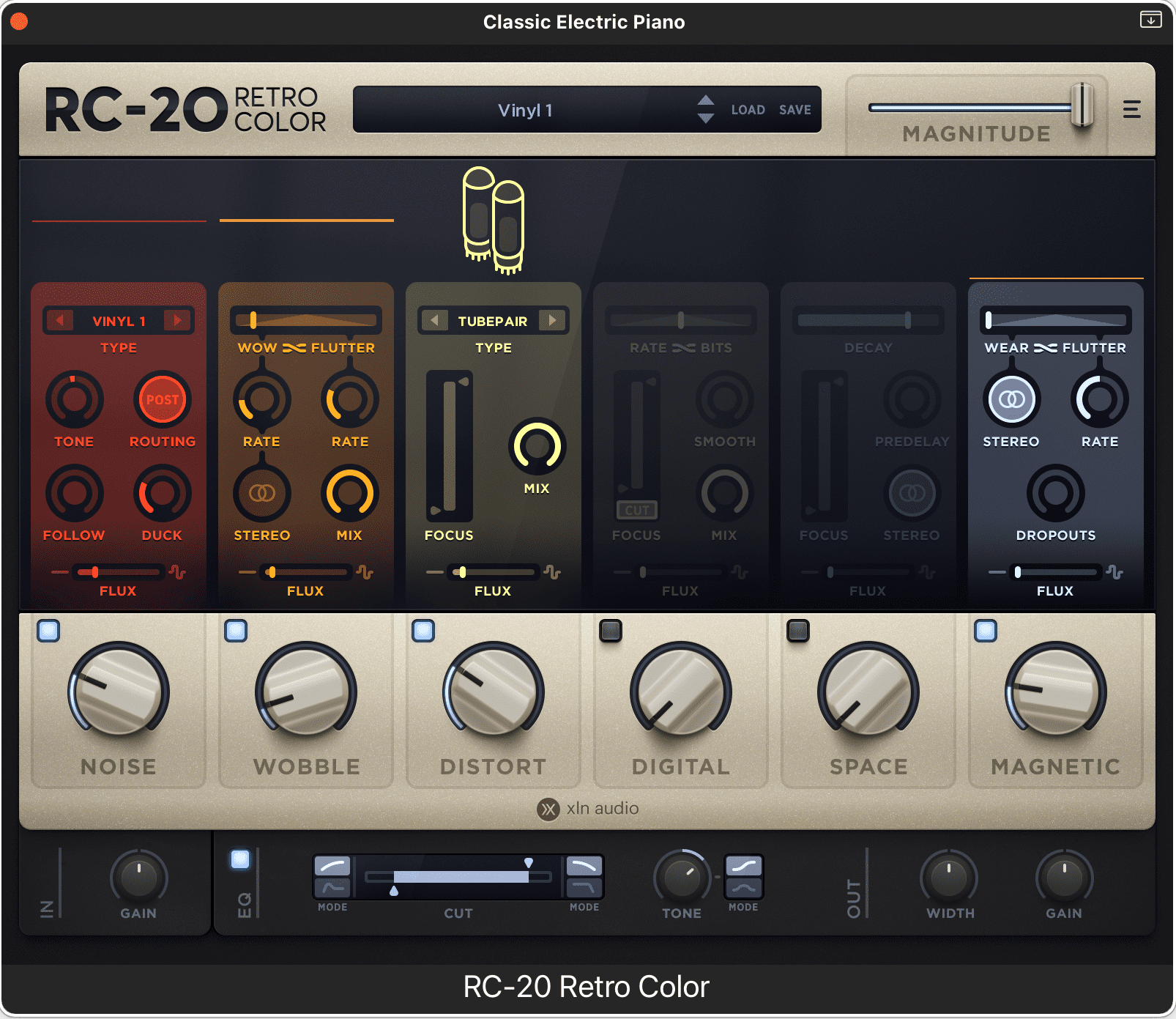Click the tube pair icon above Distort

494,221
